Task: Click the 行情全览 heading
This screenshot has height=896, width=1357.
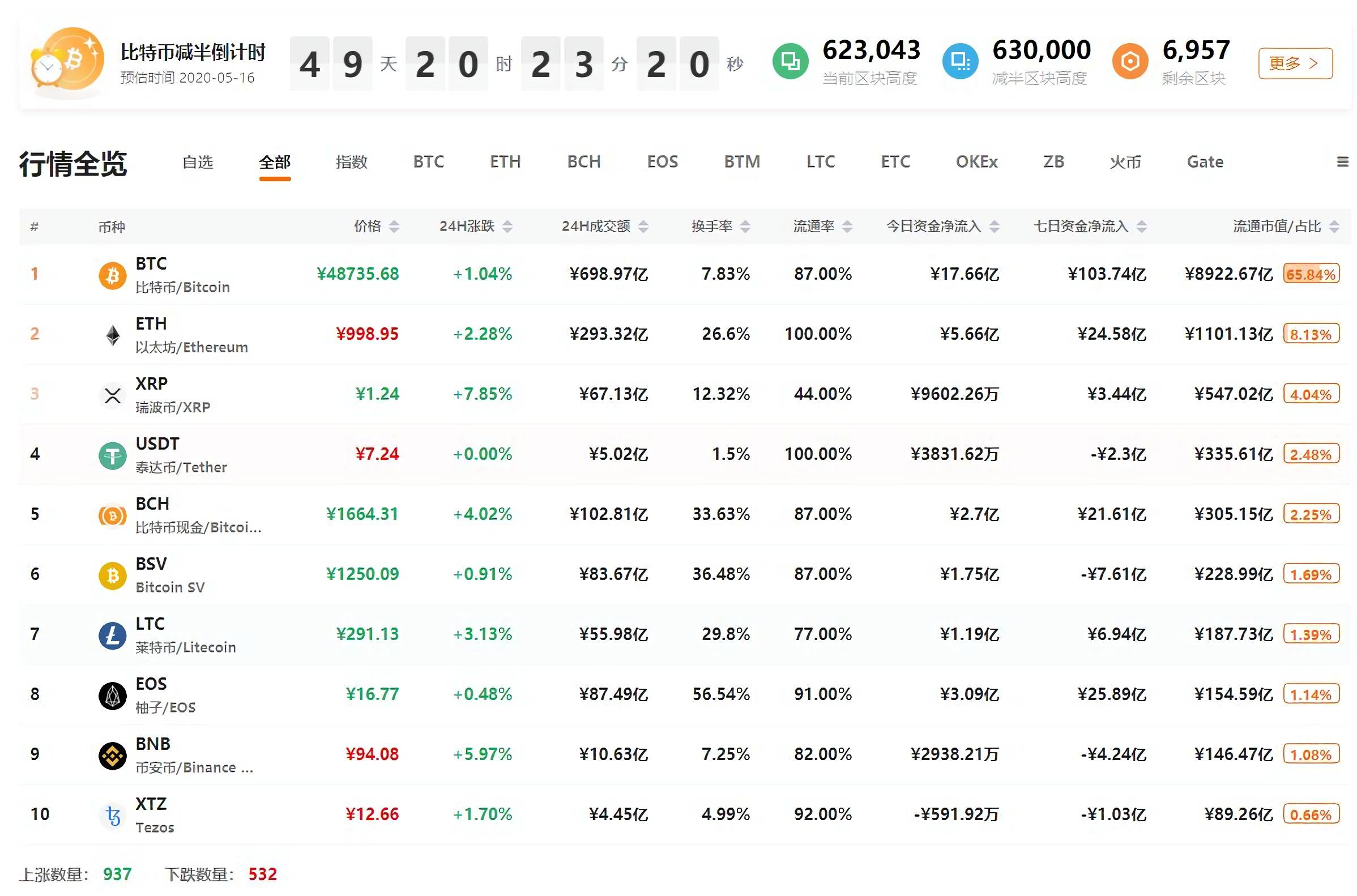Action: pyautogui.click(x=72, y=165)
